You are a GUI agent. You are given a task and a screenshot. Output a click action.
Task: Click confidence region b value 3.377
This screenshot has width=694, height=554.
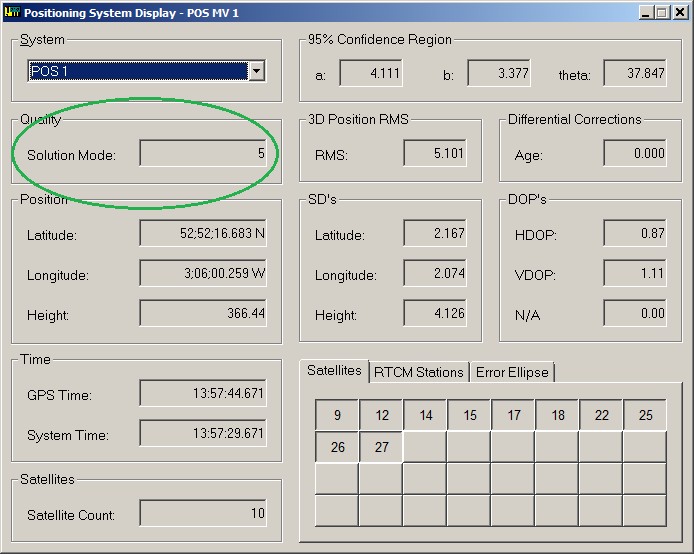tap(499, 73)
